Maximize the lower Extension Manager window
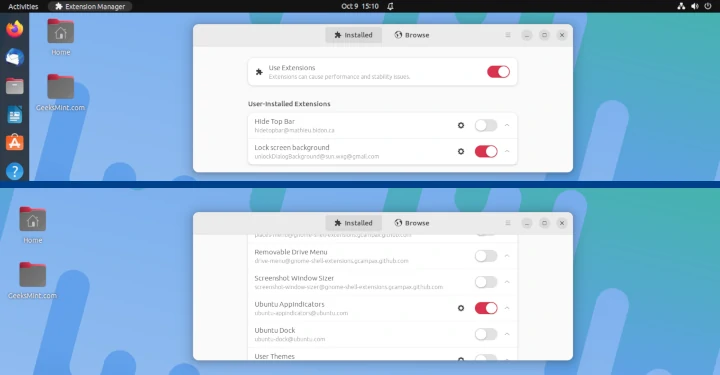The image size is (720, 375). point(544,223)
